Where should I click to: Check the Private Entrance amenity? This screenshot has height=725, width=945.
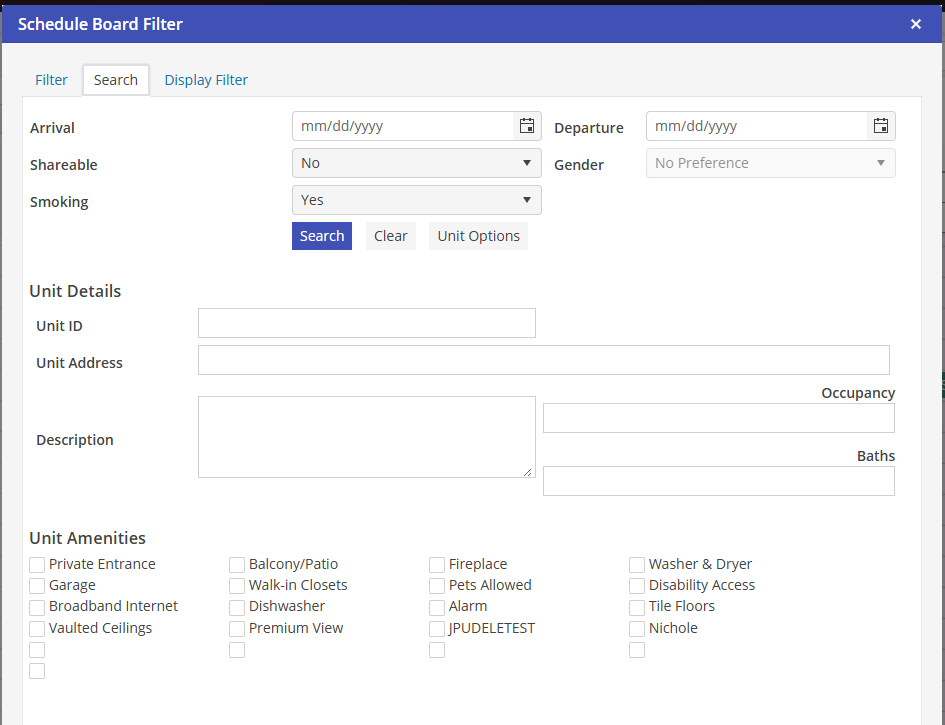tap(37, 565)
